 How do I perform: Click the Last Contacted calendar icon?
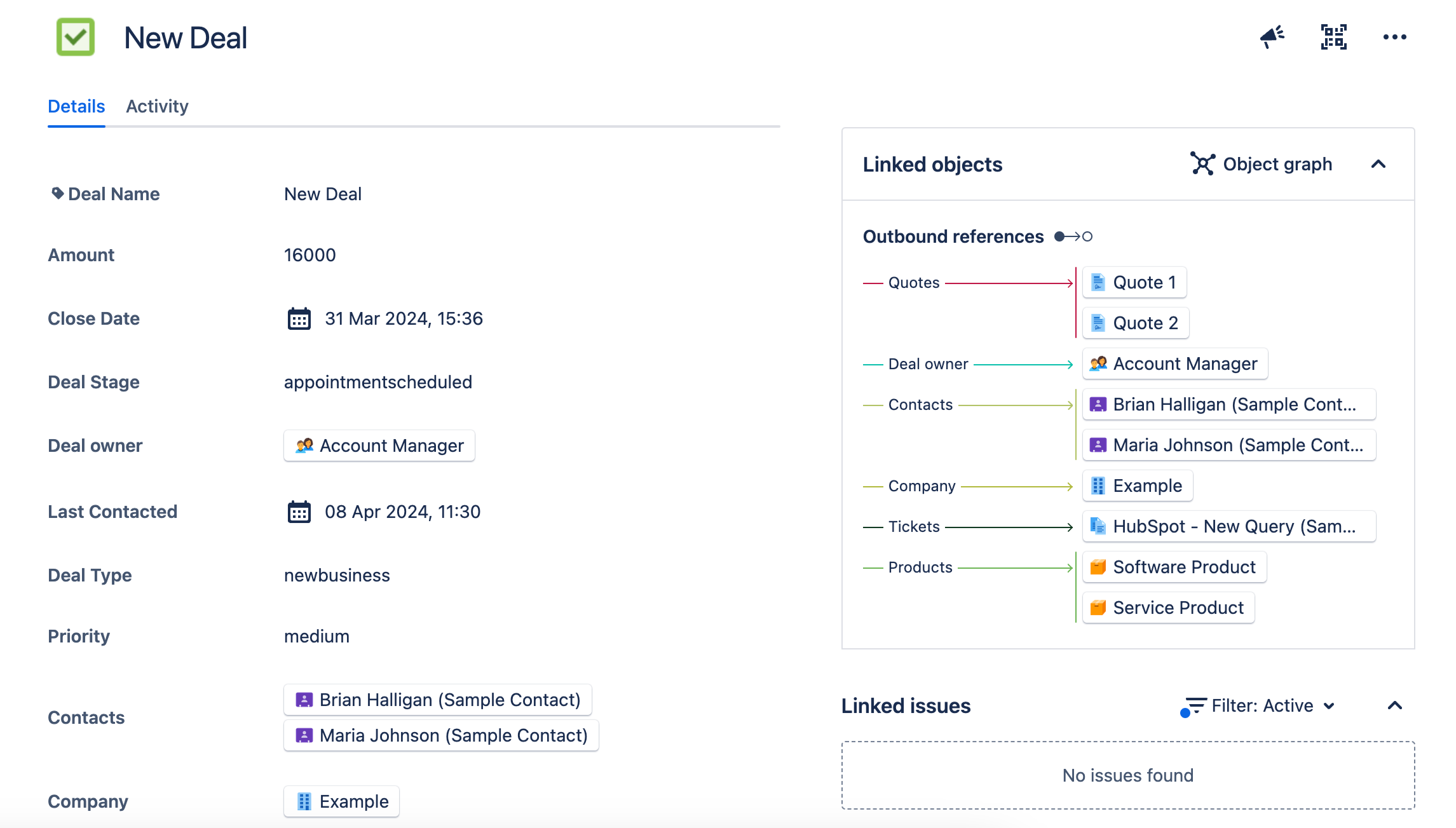(299, 512)
